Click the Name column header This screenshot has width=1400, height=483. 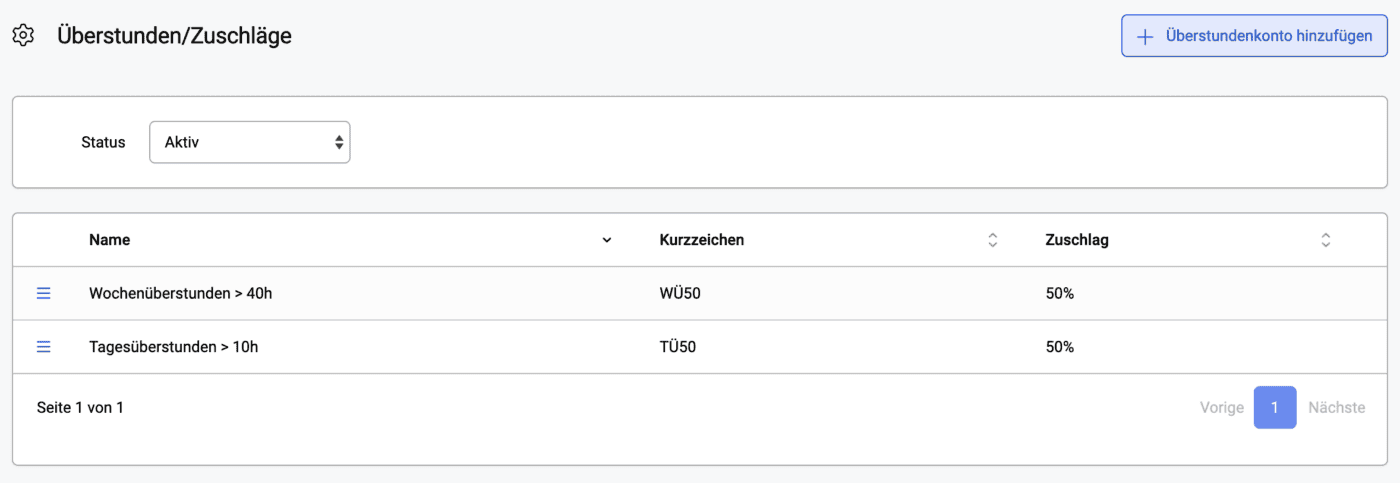(109, 240)
